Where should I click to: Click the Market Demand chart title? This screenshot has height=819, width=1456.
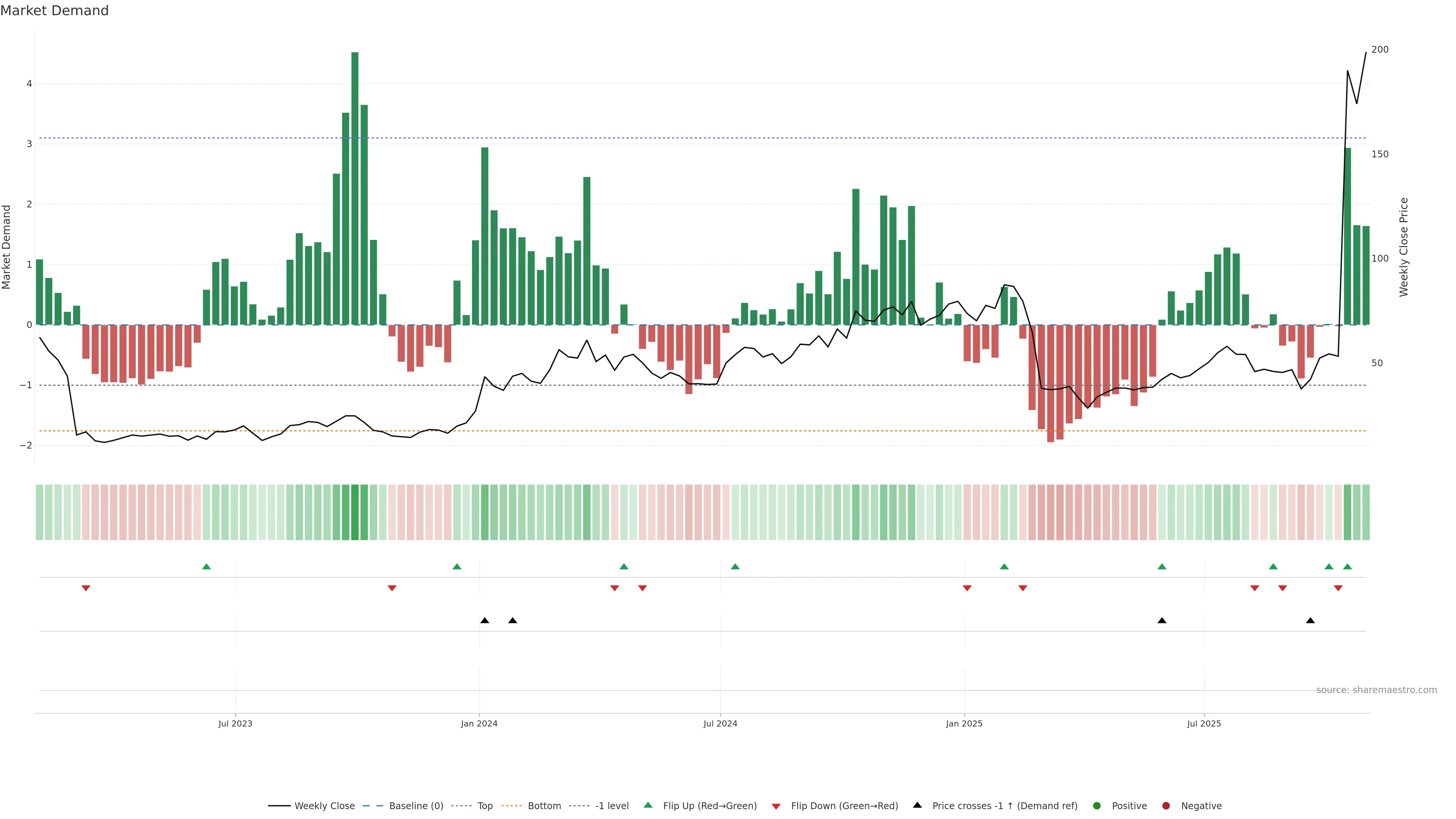[54, 11]
